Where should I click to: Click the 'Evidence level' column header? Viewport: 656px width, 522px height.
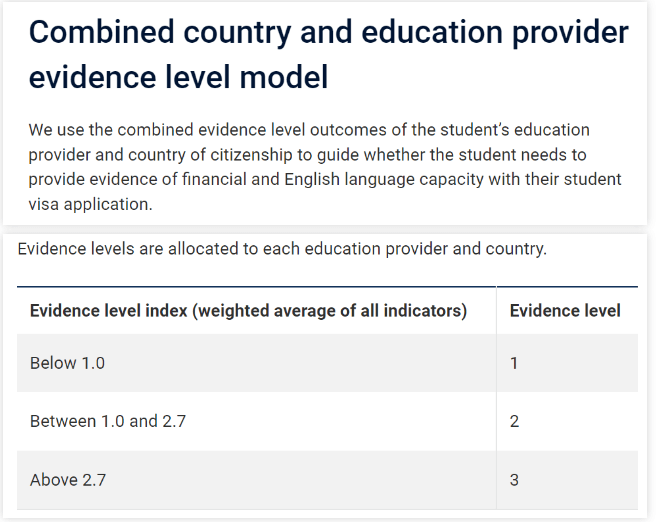tap(567, 311)
